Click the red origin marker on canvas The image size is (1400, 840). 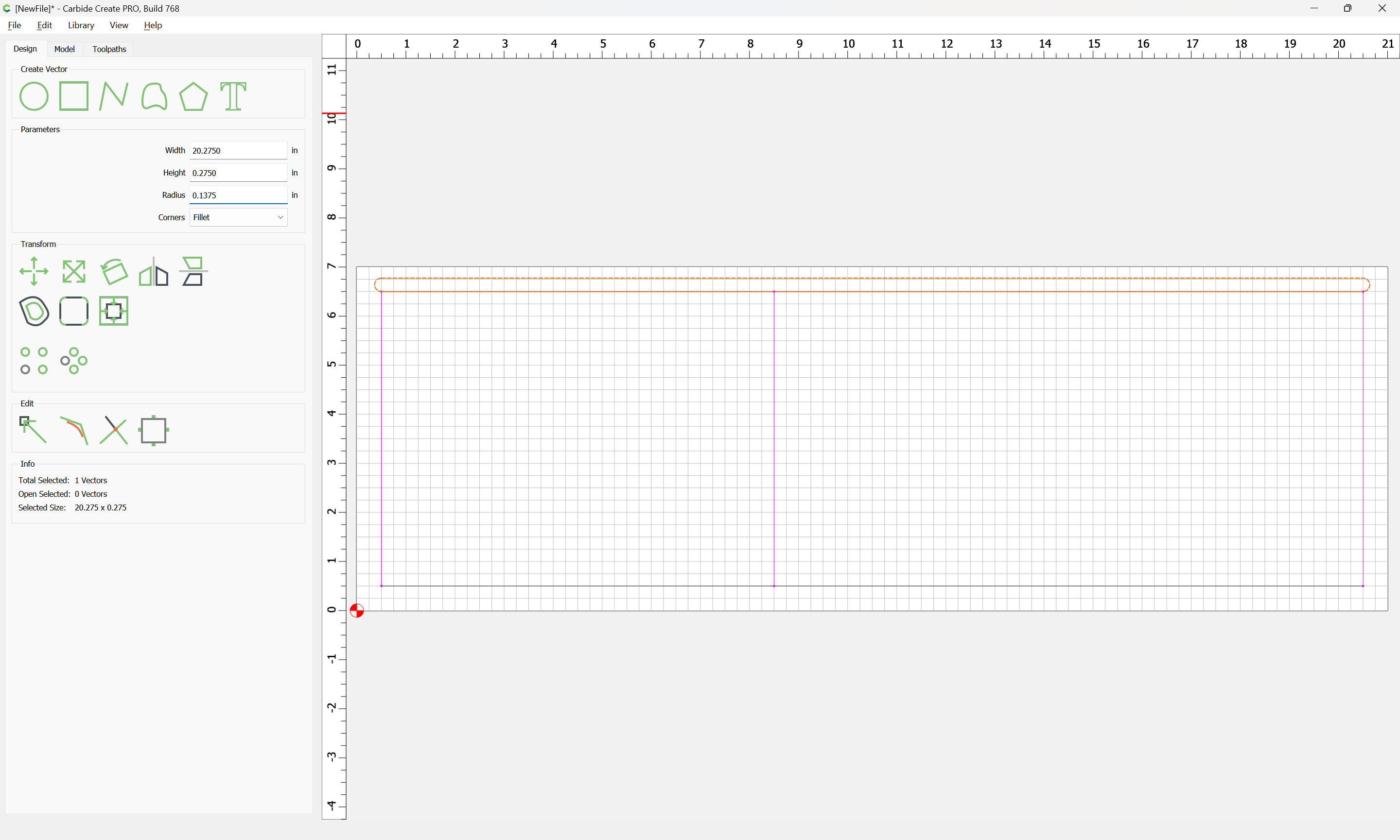[x=356, y=611]
